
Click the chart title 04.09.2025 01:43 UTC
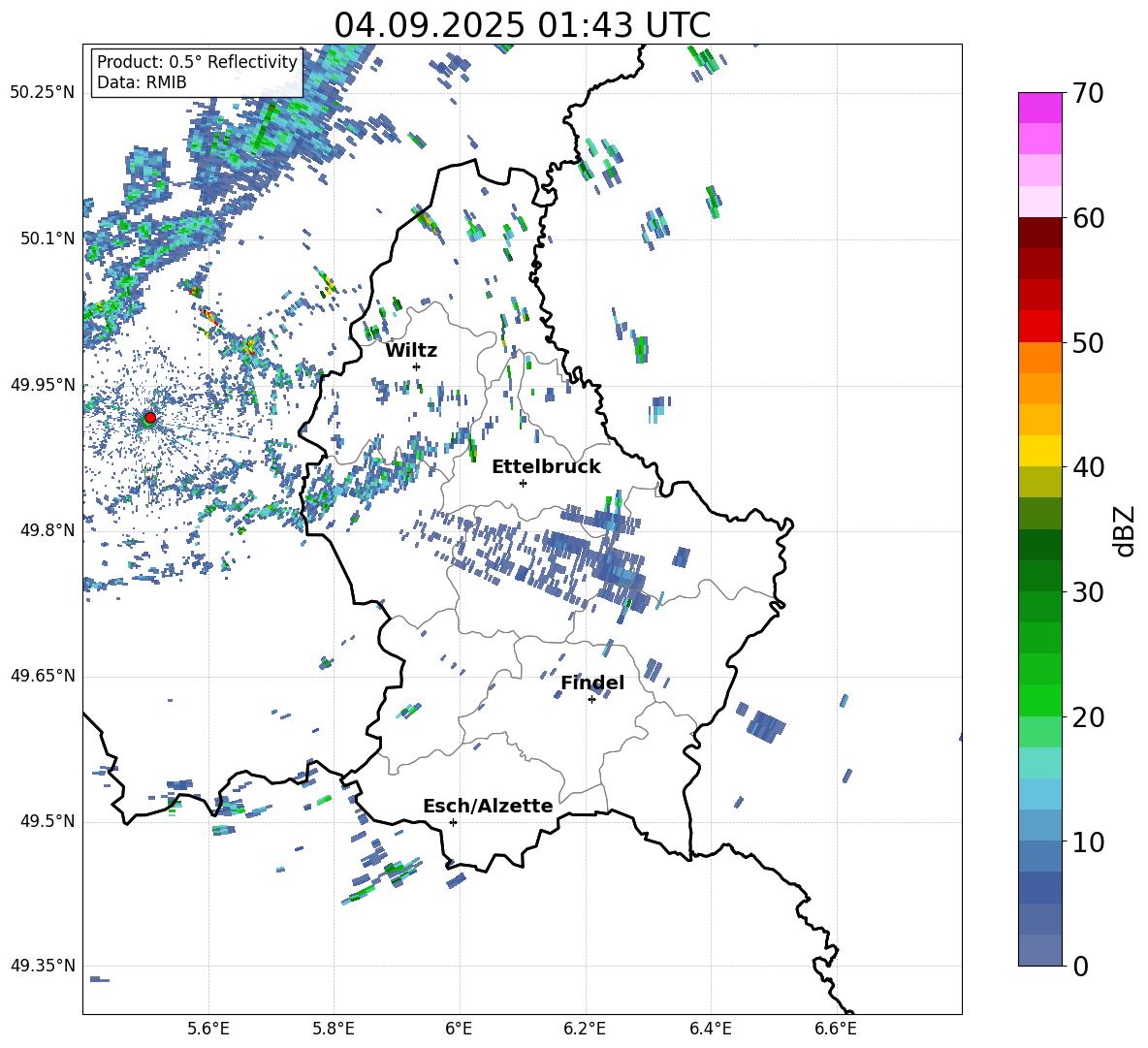pos(522,25)
